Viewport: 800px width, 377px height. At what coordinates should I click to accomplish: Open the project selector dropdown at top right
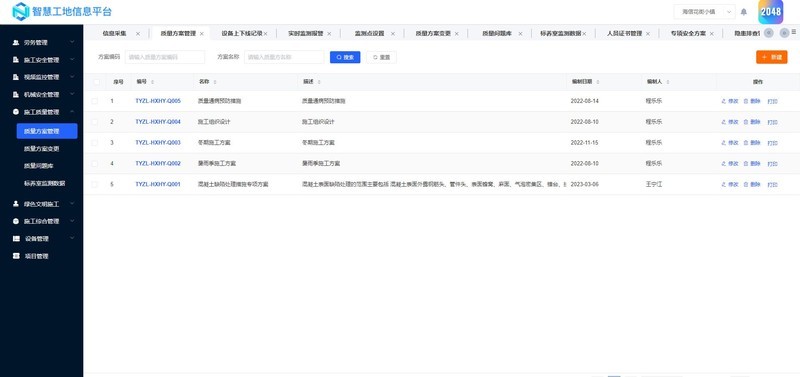(x=704, y=11)
